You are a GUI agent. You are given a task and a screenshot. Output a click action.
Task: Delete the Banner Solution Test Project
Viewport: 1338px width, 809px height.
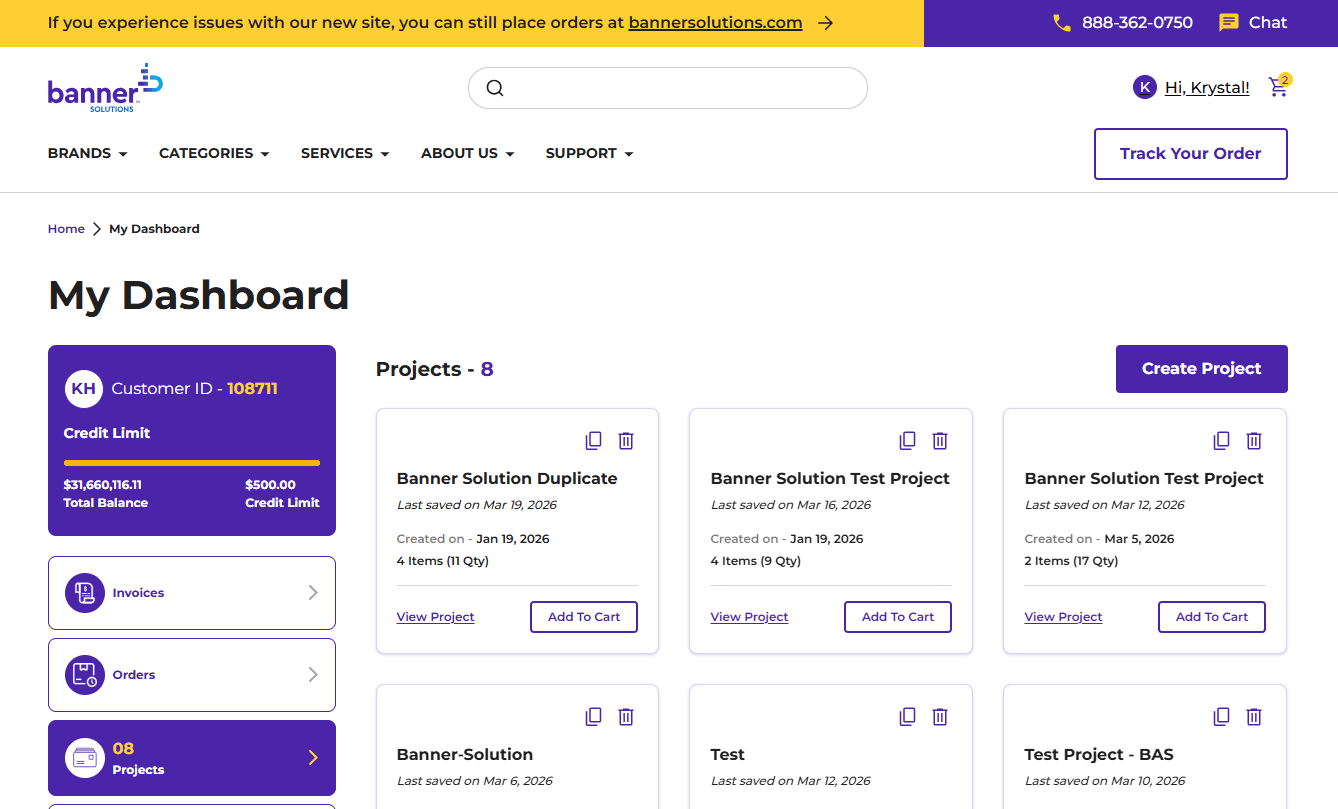tap(940, 440)
